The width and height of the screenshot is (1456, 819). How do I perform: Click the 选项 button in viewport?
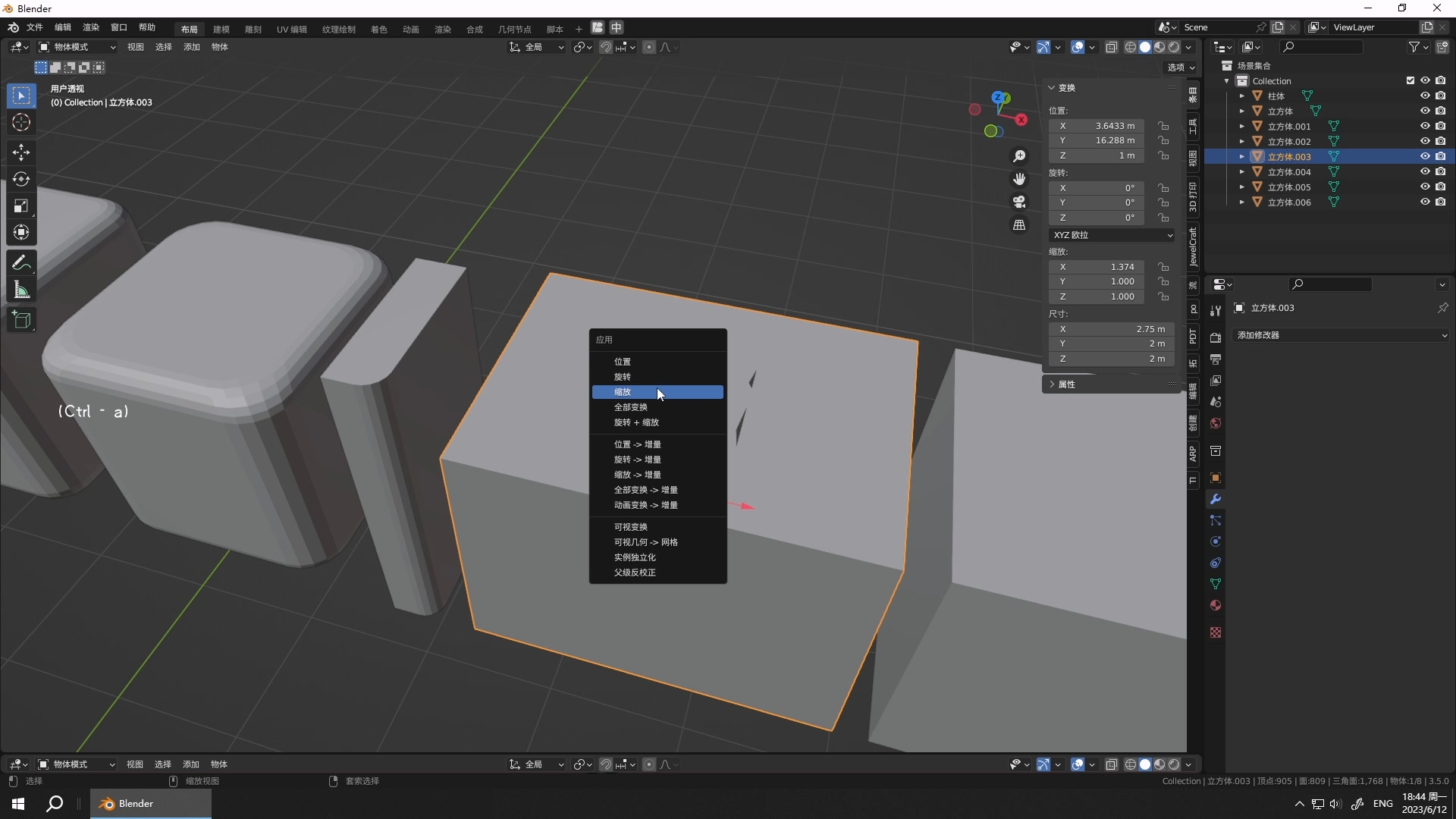(1180, 67)
